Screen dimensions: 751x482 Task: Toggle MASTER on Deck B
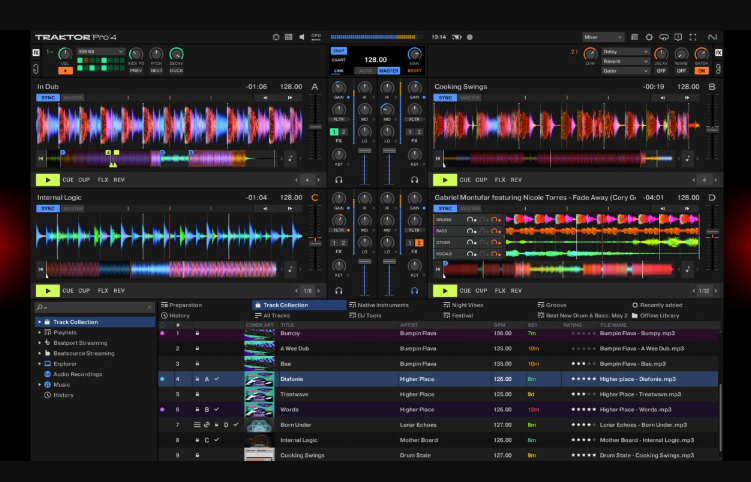(470, 98)
